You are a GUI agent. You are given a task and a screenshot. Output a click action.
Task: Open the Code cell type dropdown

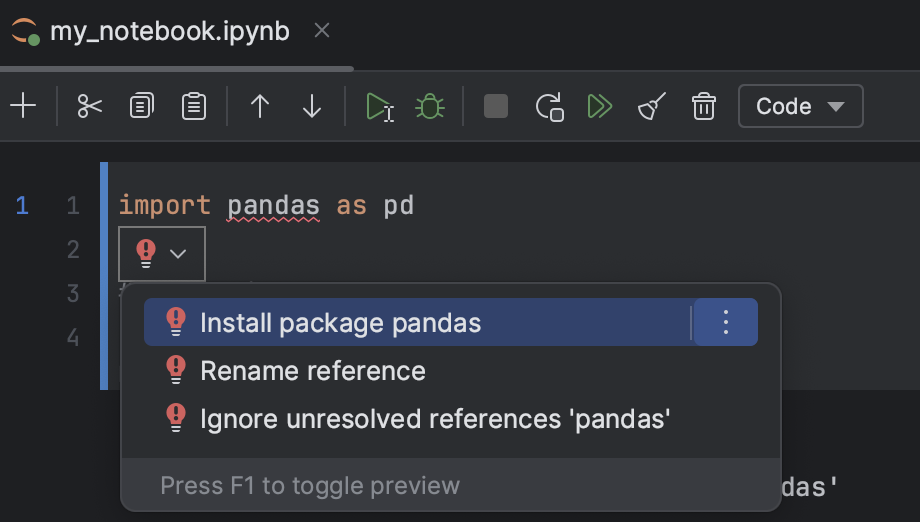pos(800,106)
